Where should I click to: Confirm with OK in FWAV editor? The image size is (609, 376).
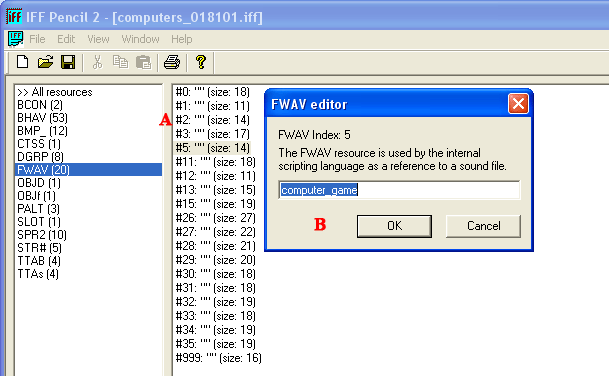click(394, 226)
